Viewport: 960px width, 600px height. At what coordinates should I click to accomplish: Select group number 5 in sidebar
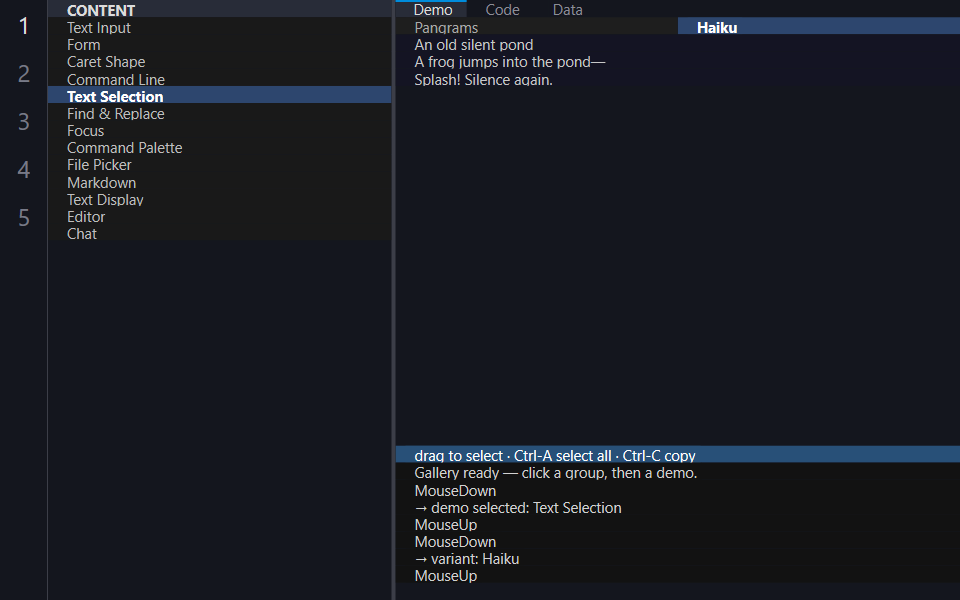click(x=23, y=218)
